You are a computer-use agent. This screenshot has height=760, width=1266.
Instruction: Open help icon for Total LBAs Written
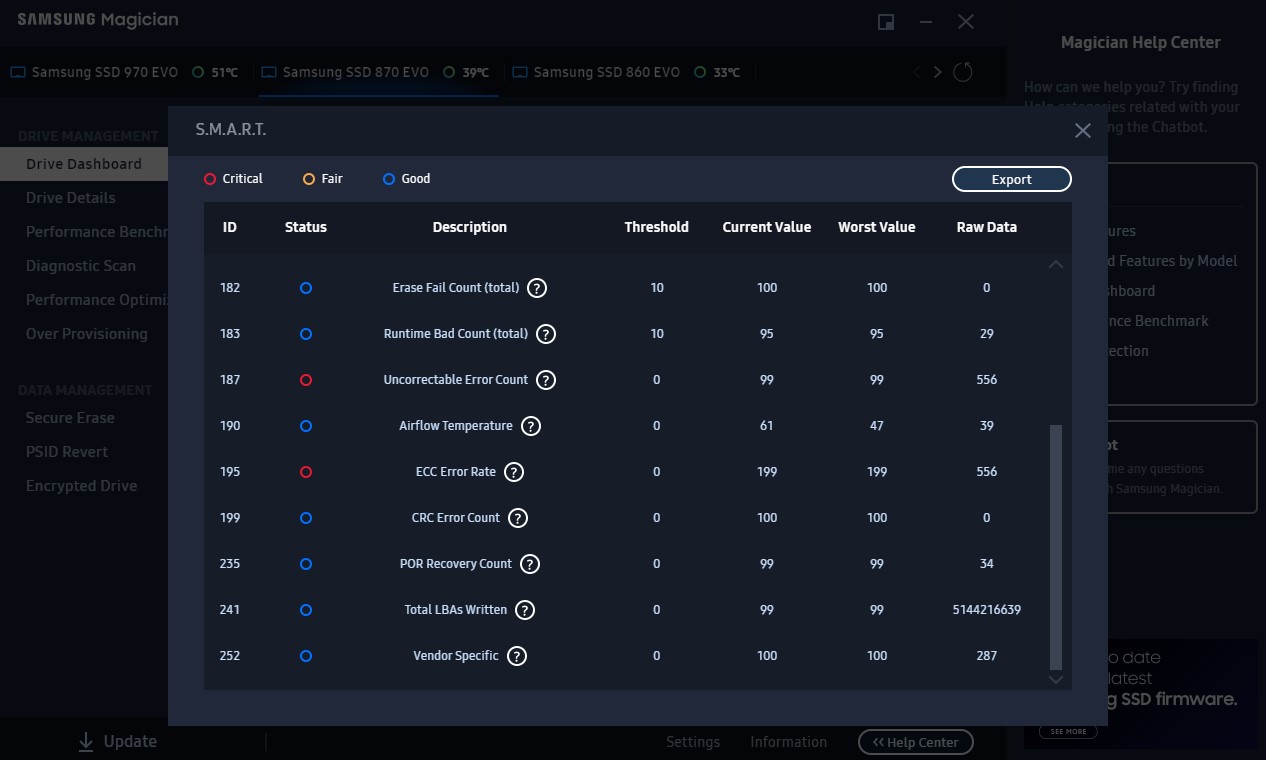tap(525, 610)
